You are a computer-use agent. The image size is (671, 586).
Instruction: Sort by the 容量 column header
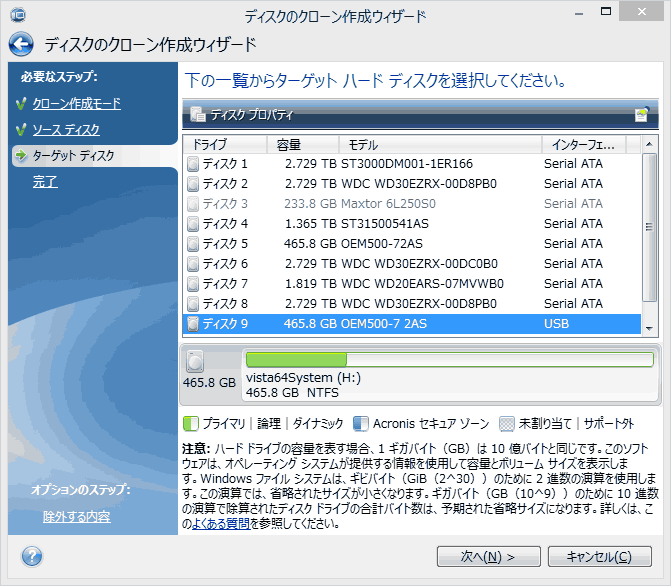303,145
